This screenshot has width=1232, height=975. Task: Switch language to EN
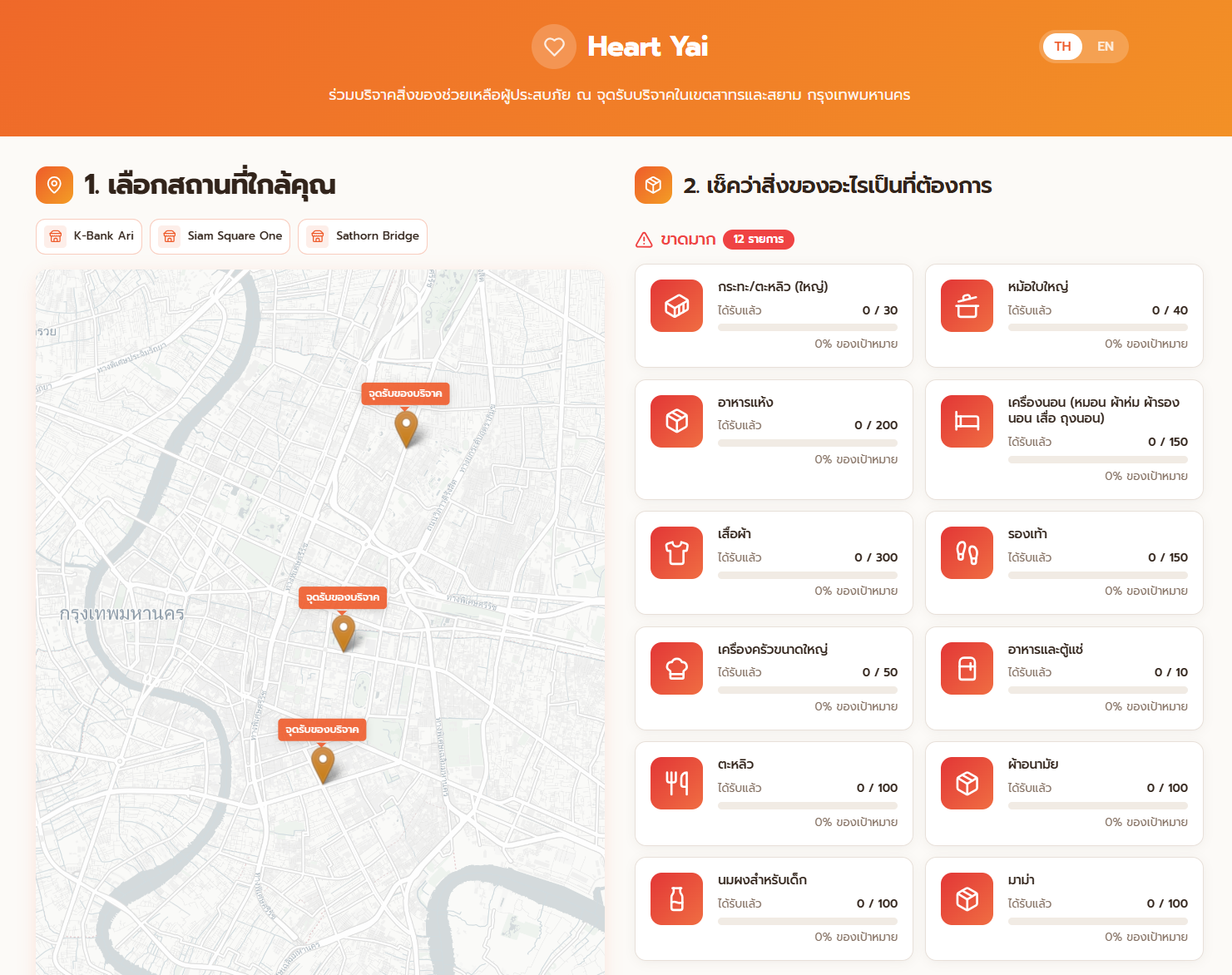1105,47
